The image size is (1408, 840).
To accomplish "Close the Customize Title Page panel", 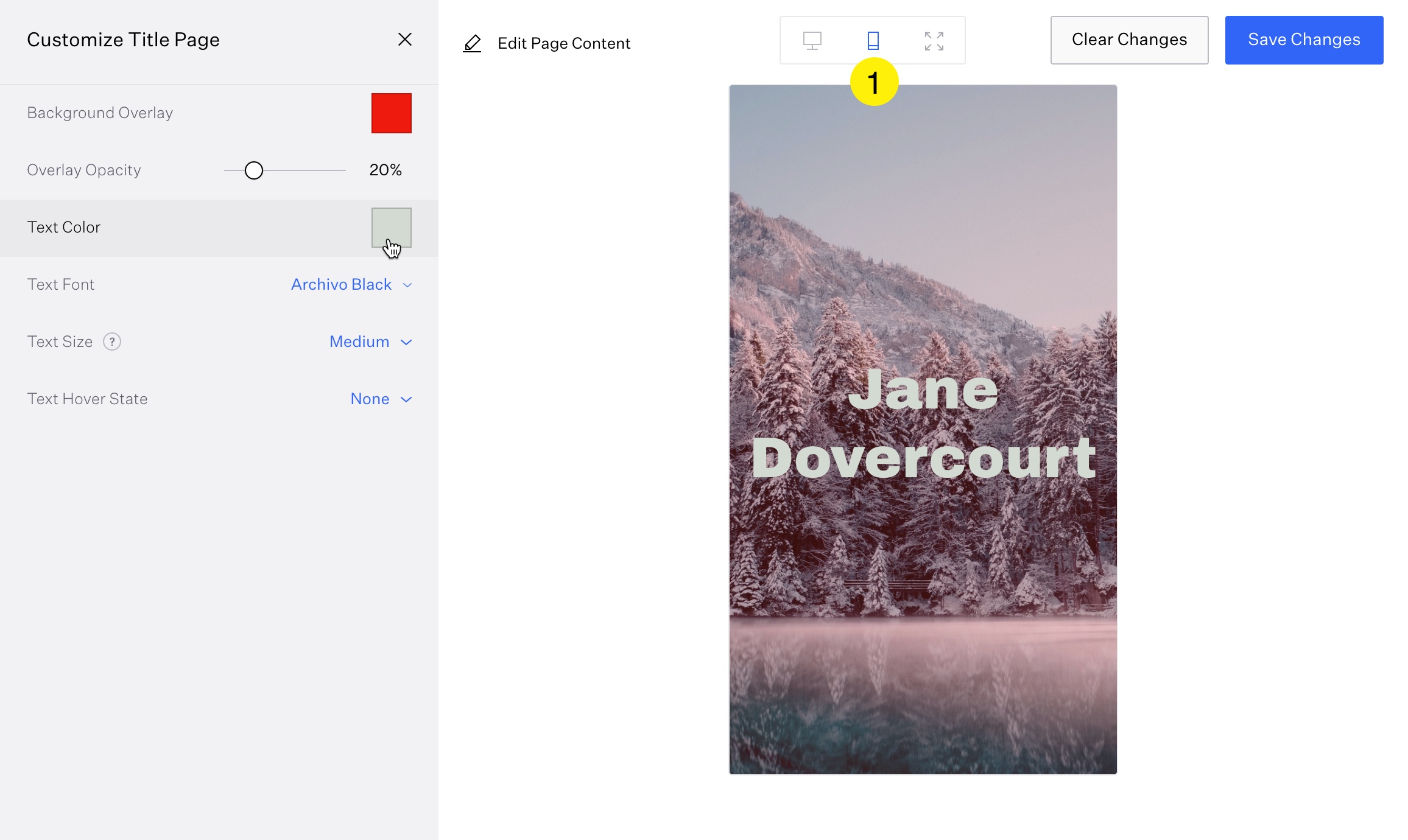I will pos(405,40).
